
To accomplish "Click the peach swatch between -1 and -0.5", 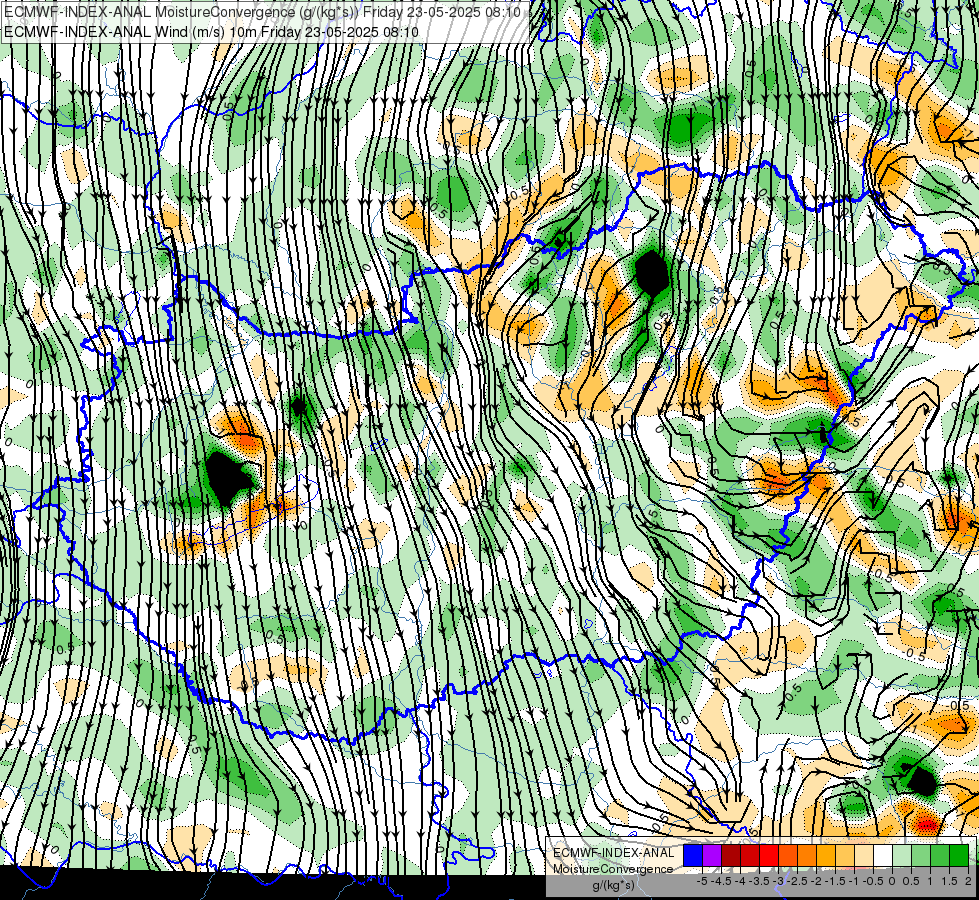I will (x=864, y=855).
